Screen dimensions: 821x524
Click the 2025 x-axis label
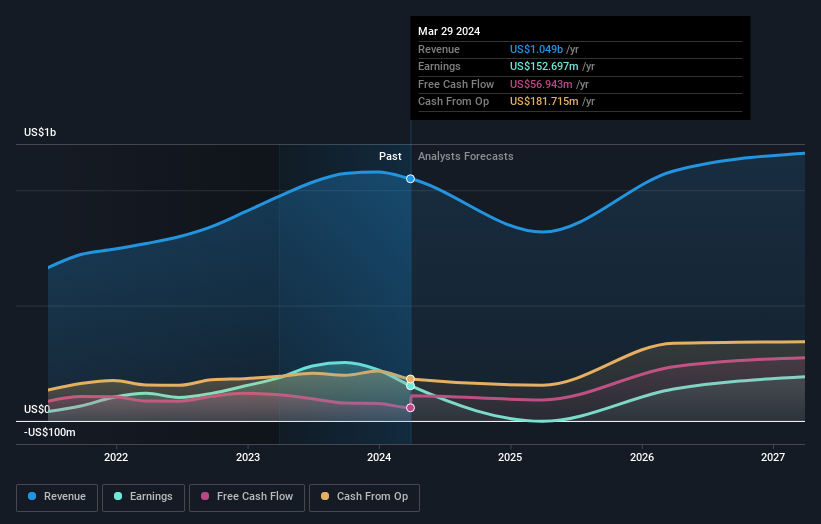[x=510, y=457]
